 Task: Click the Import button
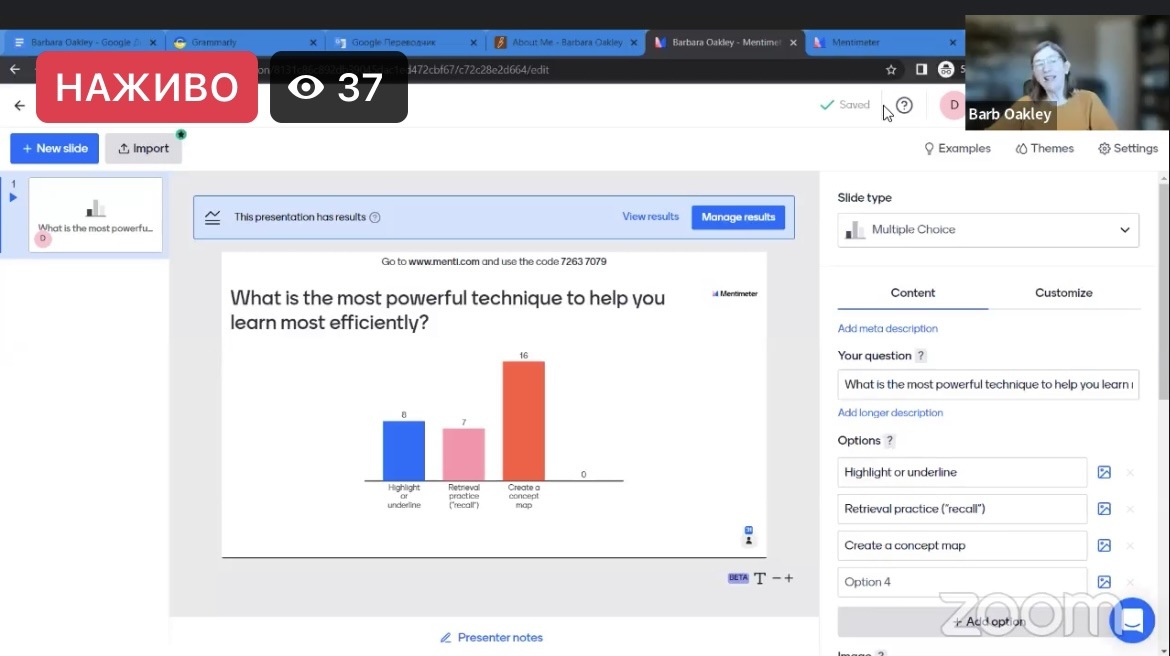[x=143, y=149]
